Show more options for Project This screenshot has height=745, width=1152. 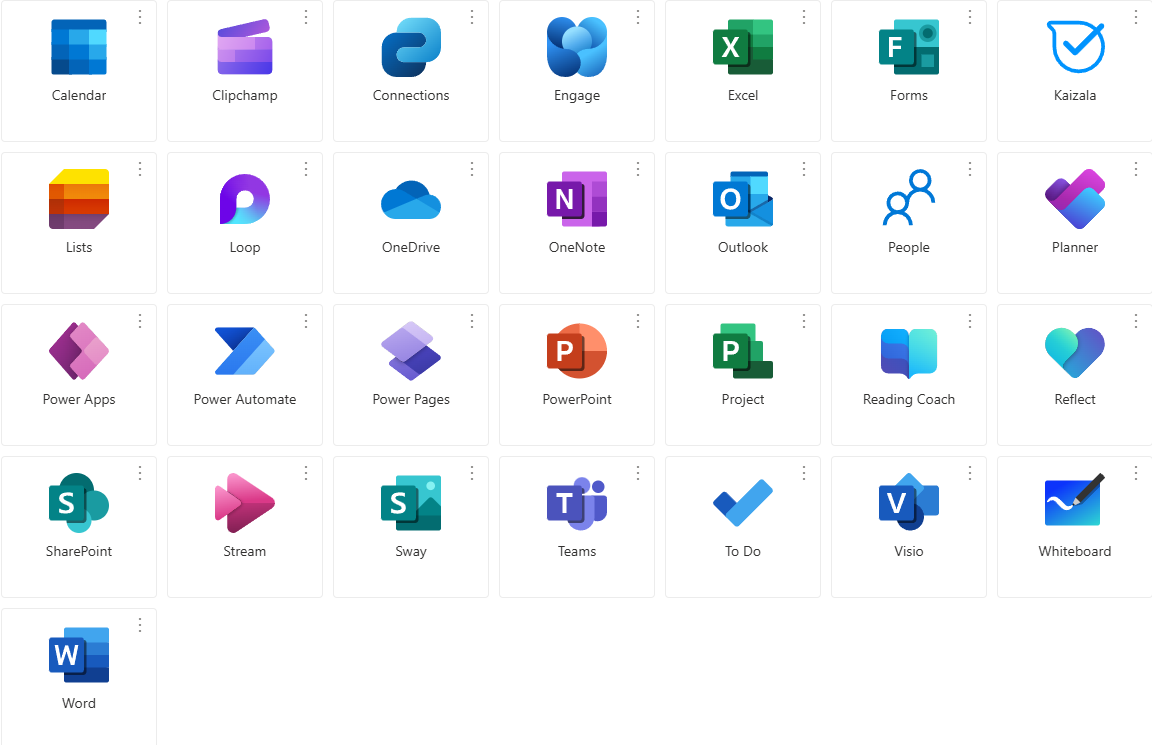[804, 321]
